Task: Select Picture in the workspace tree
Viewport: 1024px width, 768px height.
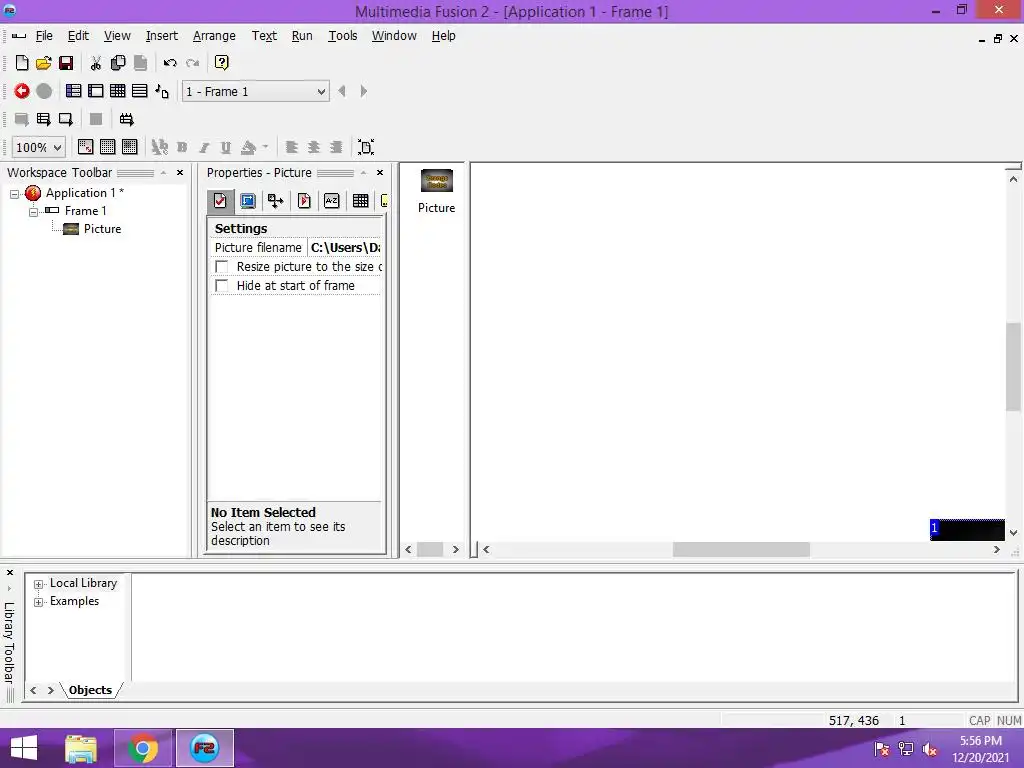Action: point(103,229)
